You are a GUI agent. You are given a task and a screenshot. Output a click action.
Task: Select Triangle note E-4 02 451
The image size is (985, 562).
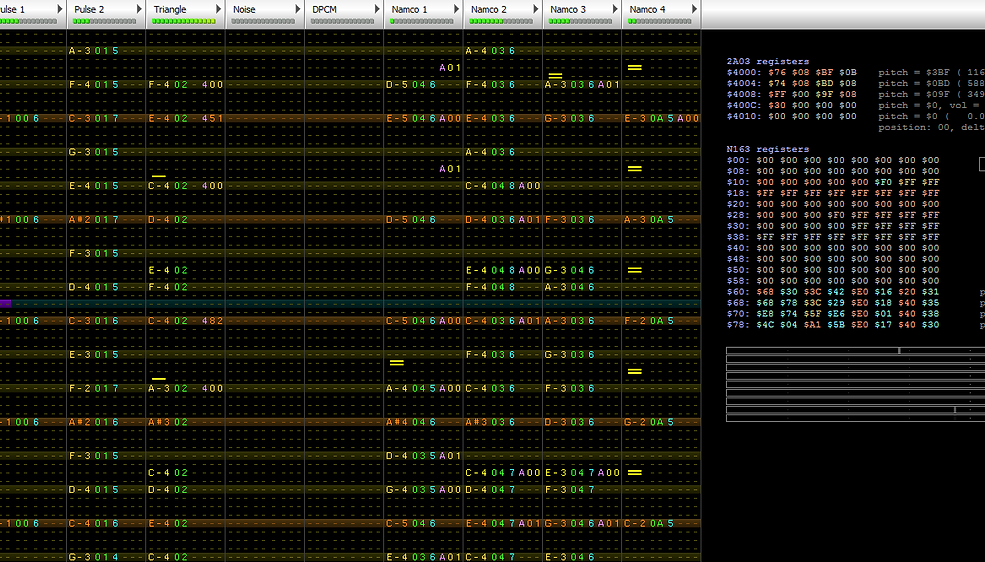coord(186,118)
